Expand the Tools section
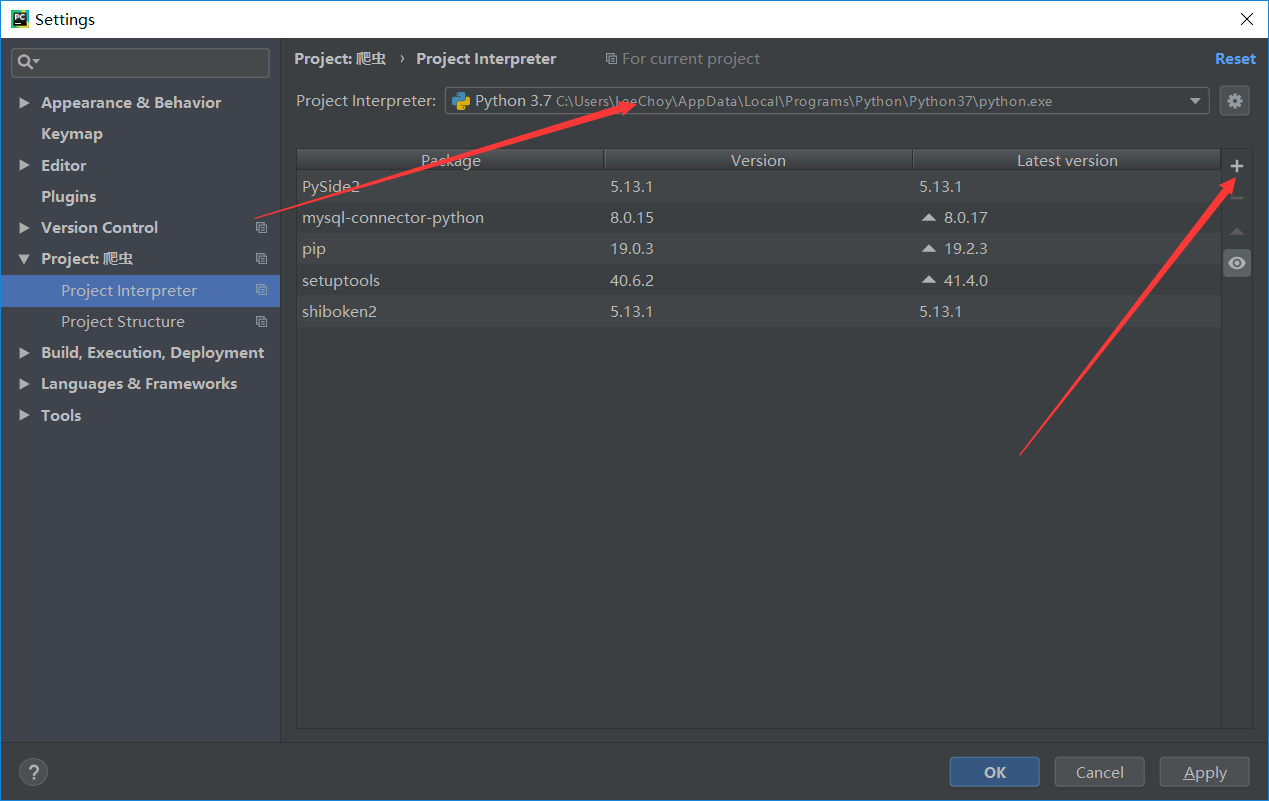Viewport: 1269px width, 801px height. 24,415
